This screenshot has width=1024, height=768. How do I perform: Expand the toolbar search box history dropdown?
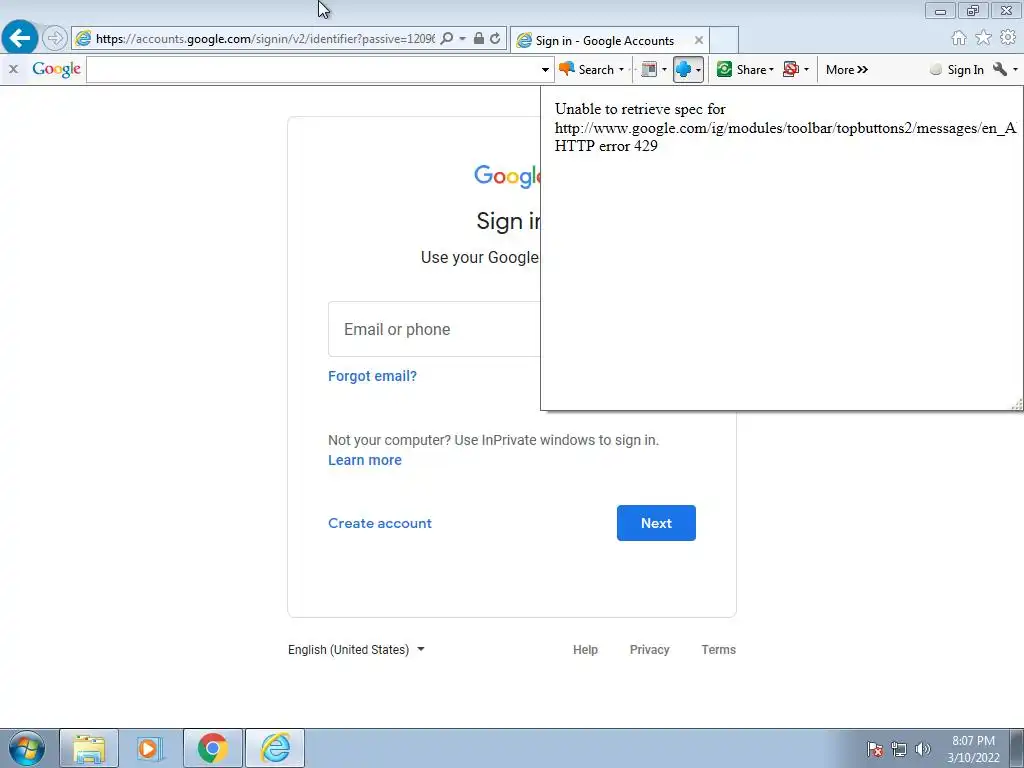coord(545,69)
